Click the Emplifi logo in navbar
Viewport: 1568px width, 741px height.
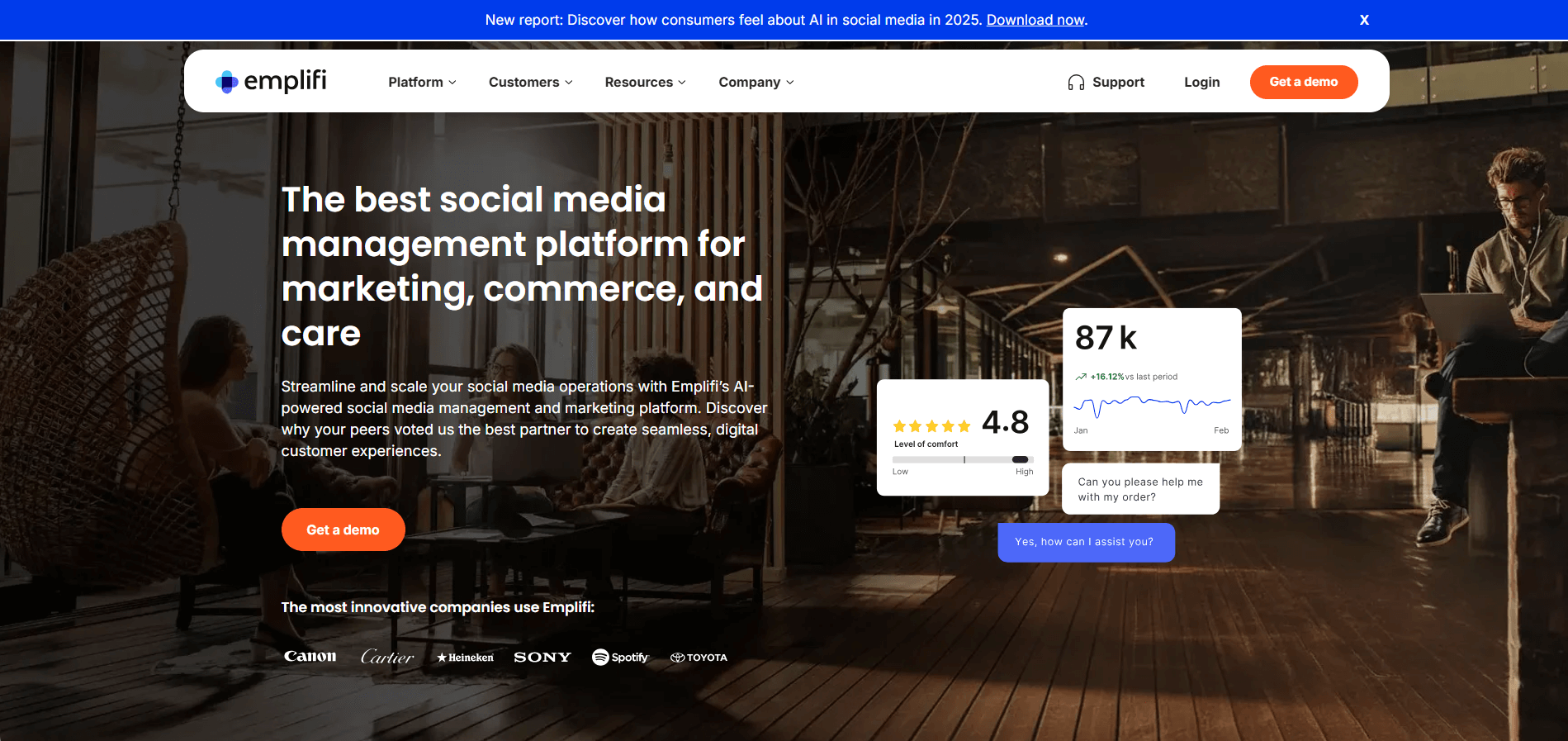point(271,81)
